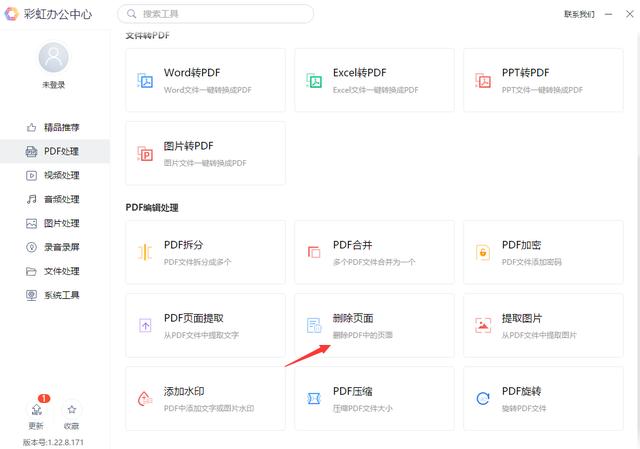The height and width of the screenshot is (449, 640).
Task: Click the 收藏 star icon
Action: tap(72, 409)
